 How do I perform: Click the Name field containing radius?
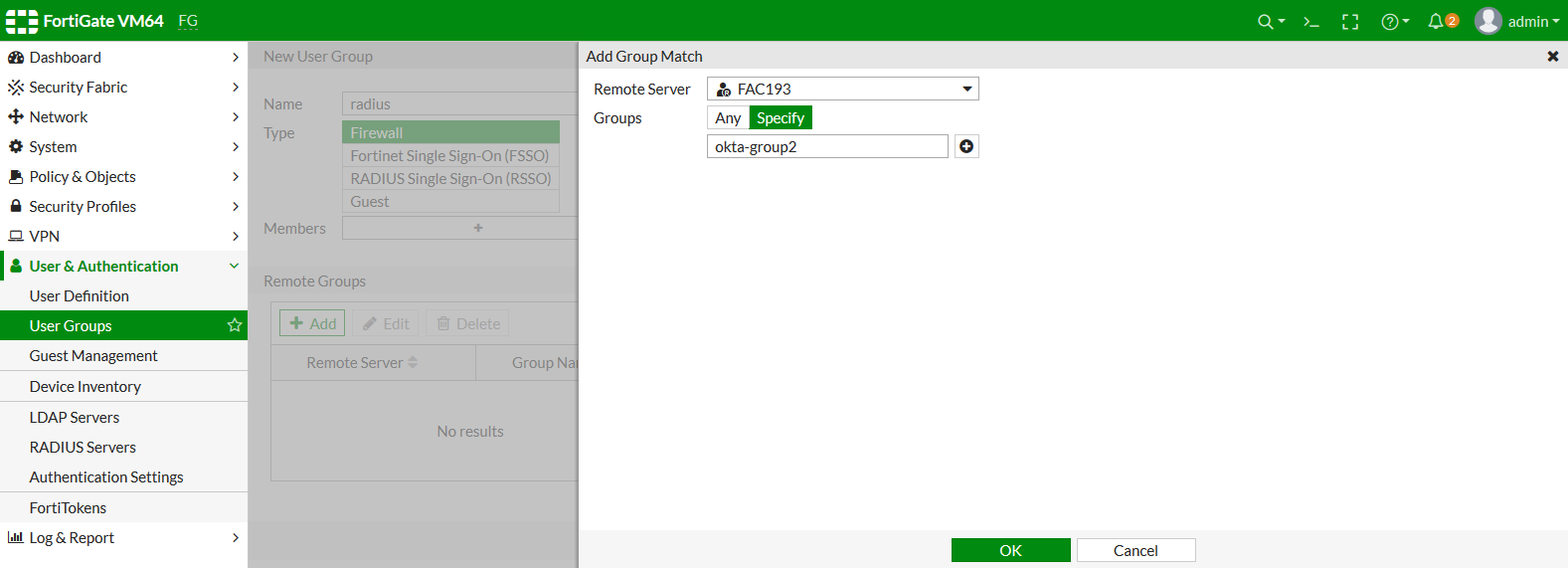[459, 104]
